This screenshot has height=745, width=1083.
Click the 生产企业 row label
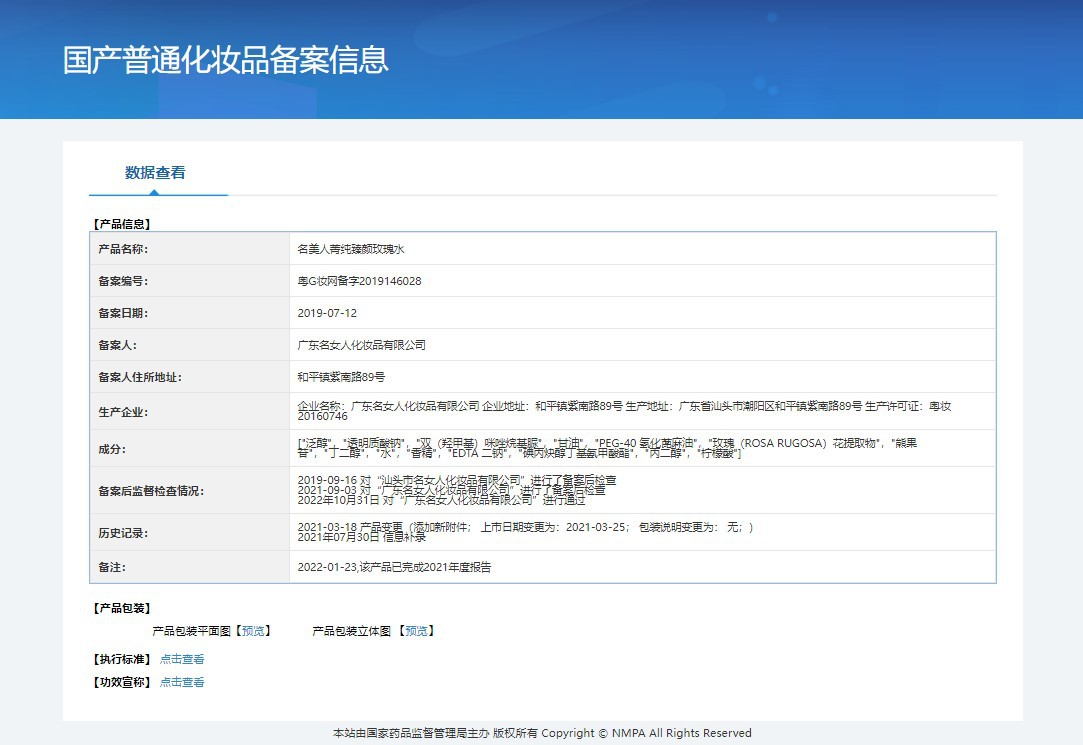pyautogui.click(x=123, y=412)
